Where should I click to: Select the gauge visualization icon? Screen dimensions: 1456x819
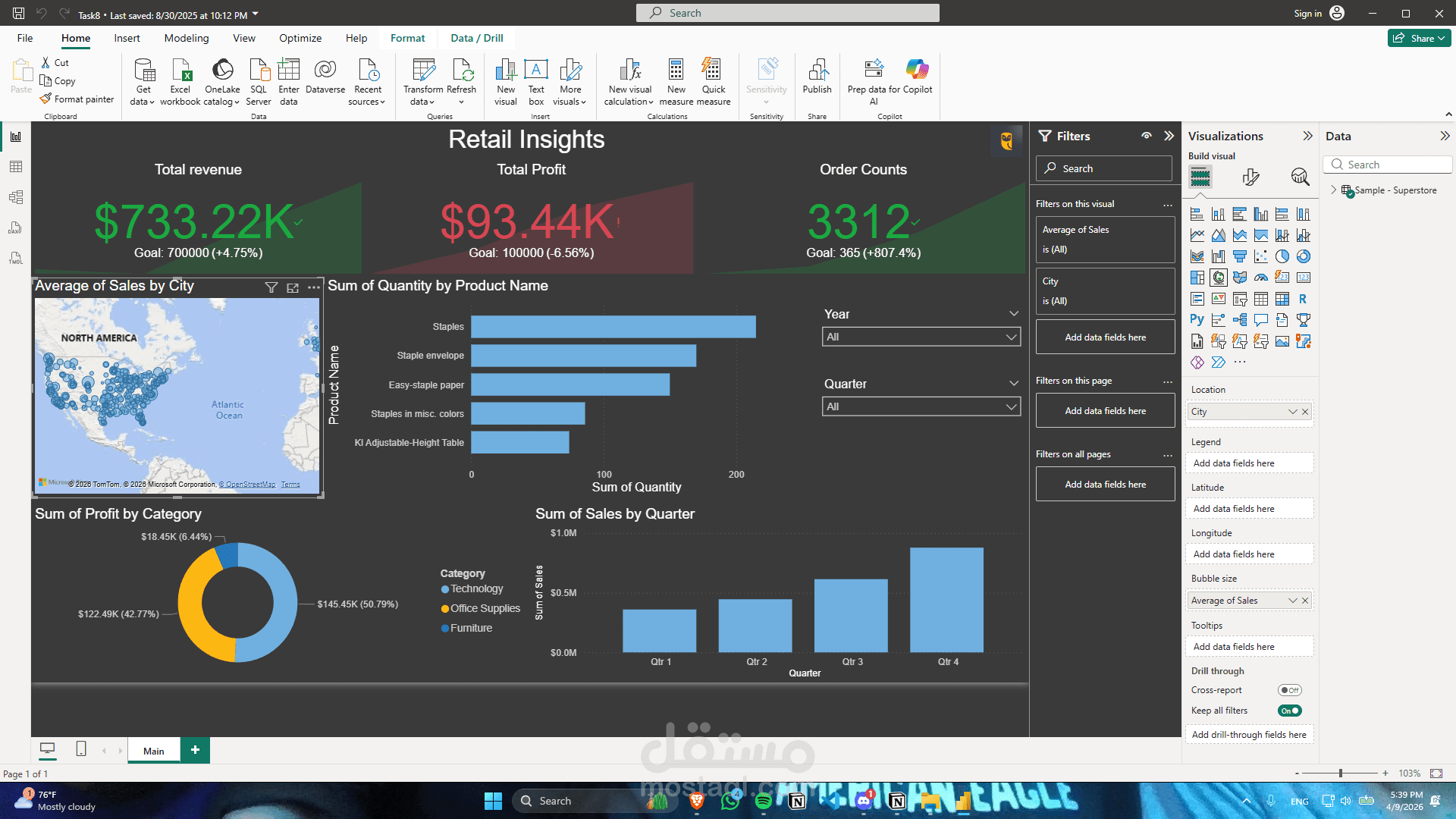(1260, 278)
